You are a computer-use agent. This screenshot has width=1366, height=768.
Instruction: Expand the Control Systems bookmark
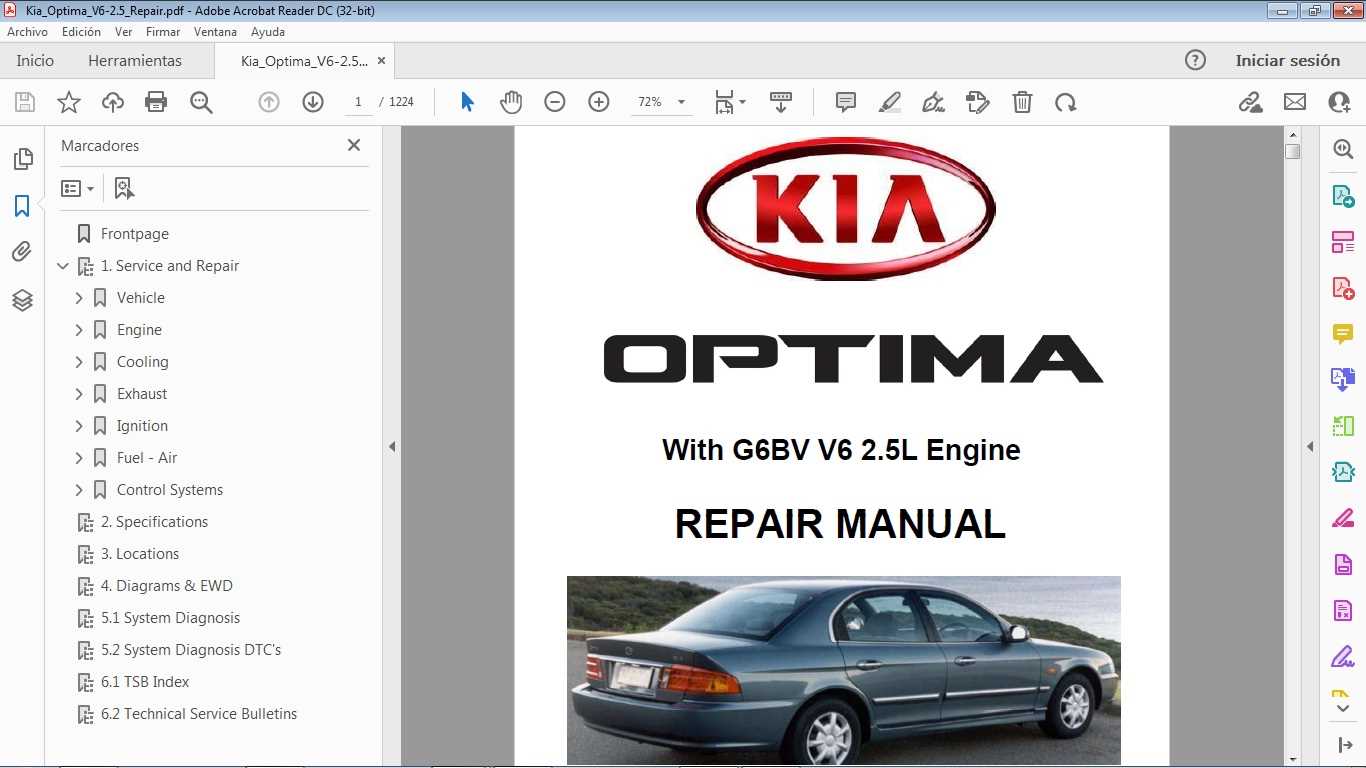click(x=79, y=490)
